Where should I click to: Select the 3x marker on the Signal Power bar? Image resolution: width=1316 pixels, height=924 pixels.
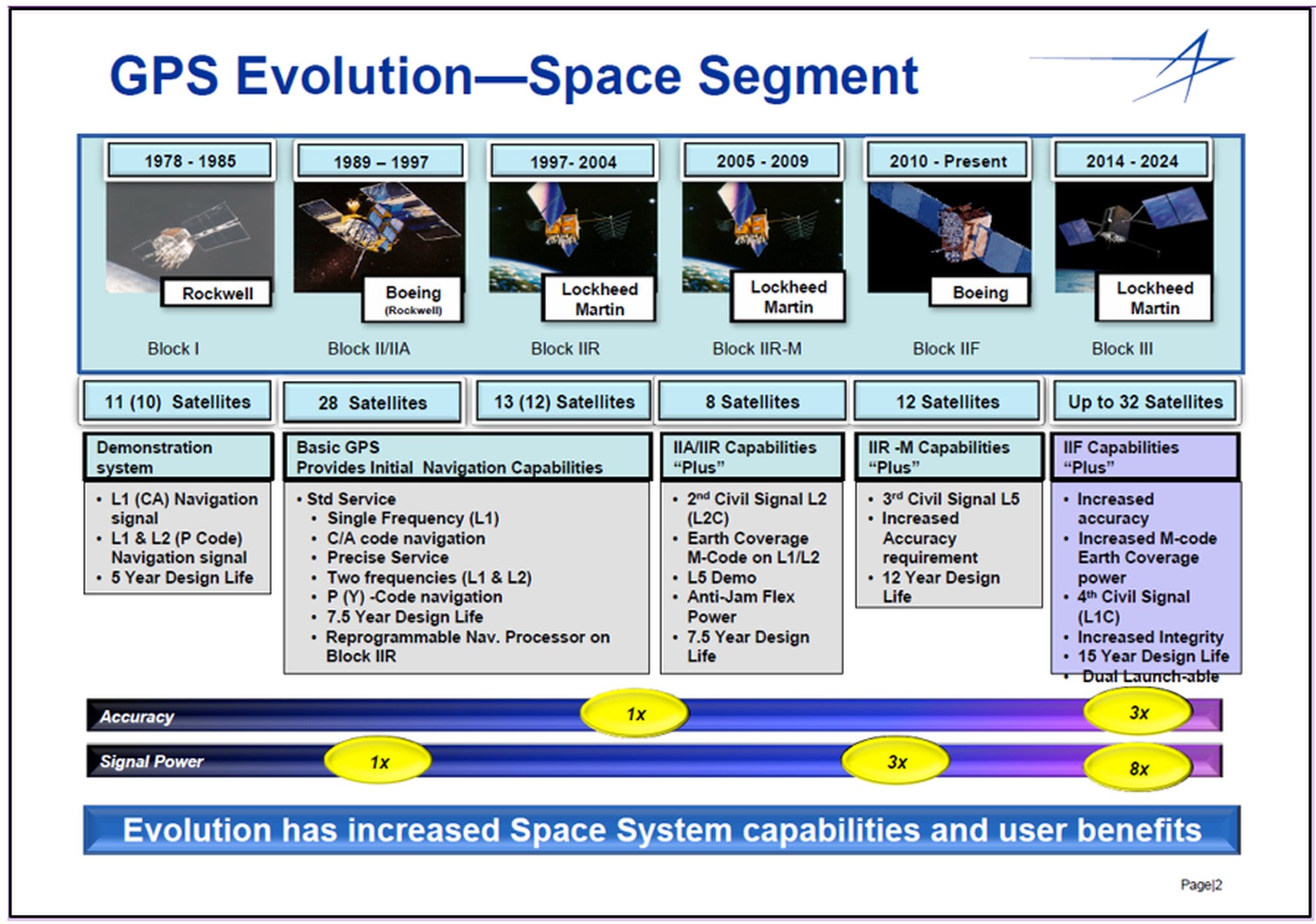[896, 762]
